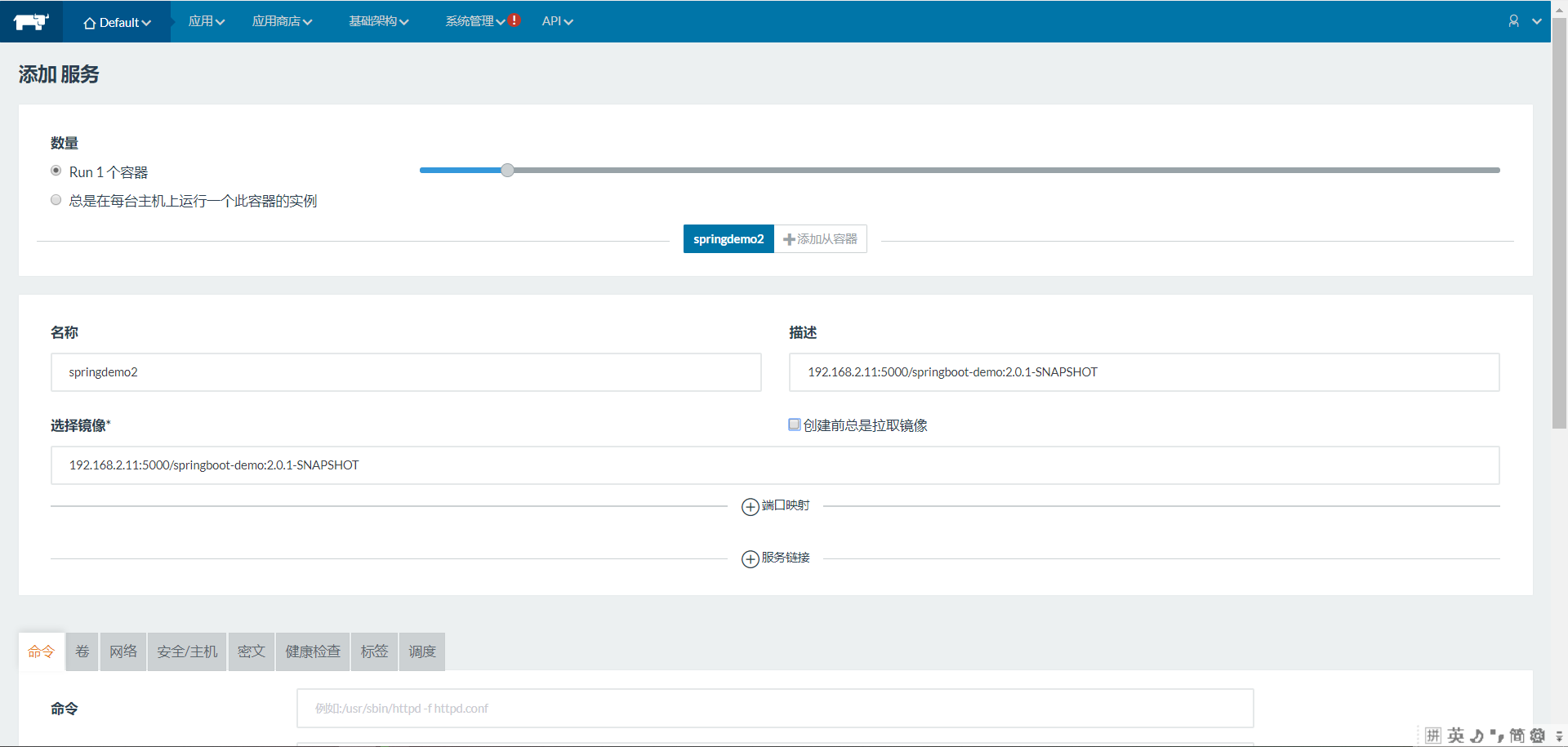This screenshot has height=747, width=1568.
Task: Click the 端口映射 link
Action: (786, 505)
